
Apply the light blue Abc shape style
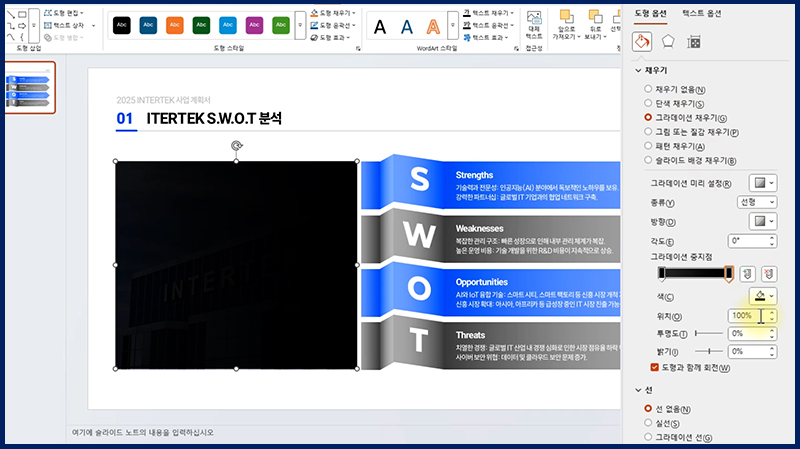point(228,25)
